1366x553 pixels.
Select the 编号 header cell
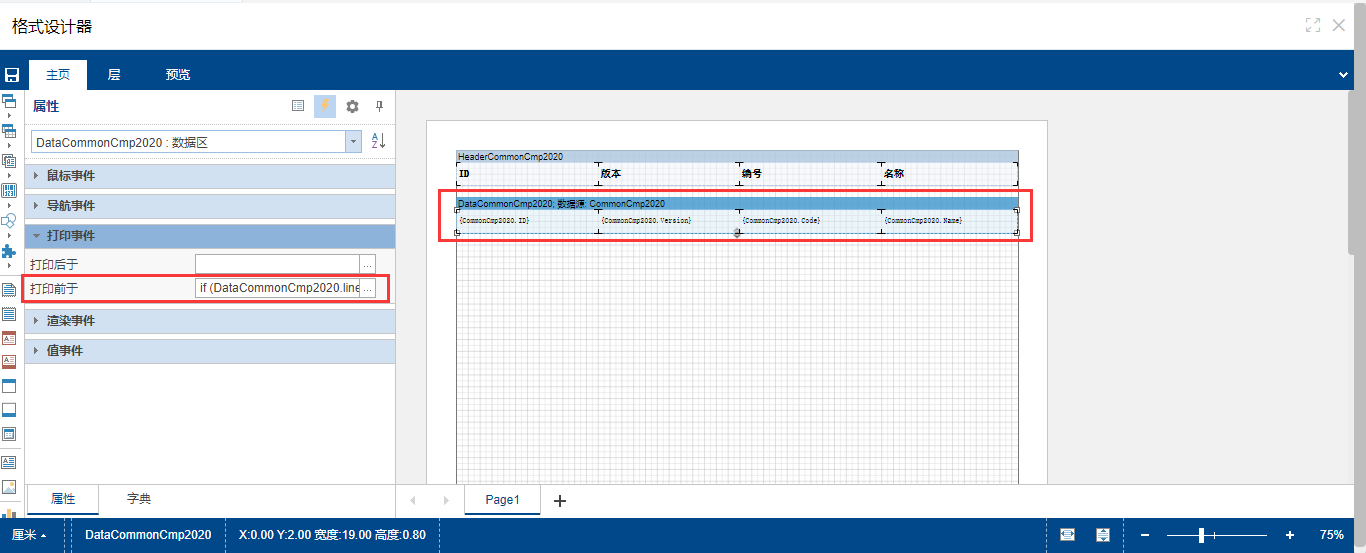pyautogui.click(x=809, y=174)
